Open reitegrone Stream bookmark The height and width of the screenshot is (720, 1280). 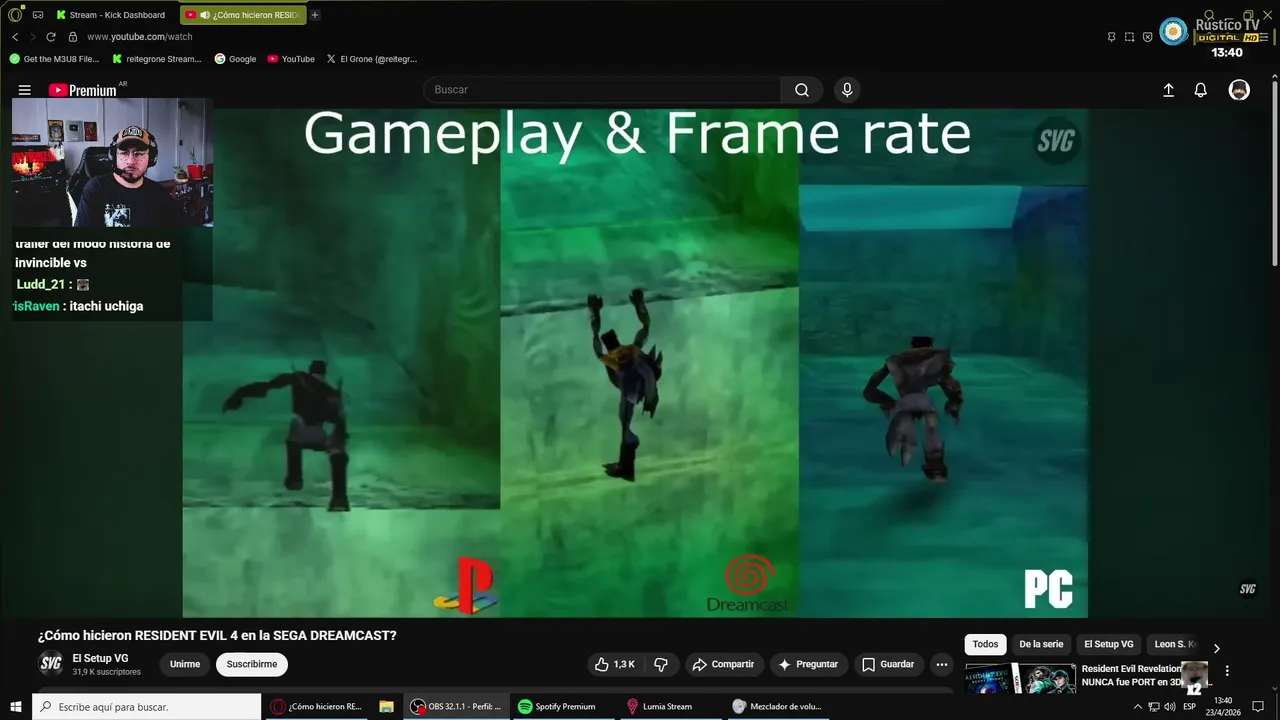[157, 59]
